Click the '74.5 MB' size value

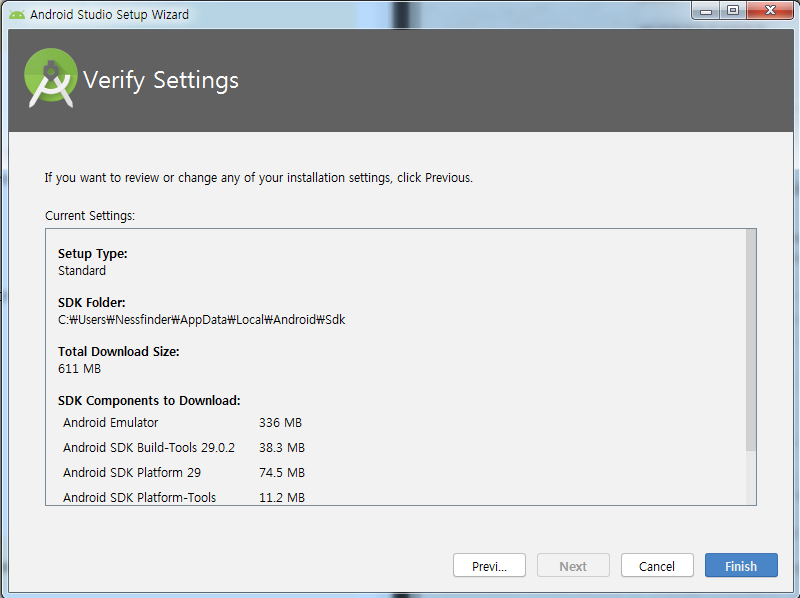click(282, 472)
